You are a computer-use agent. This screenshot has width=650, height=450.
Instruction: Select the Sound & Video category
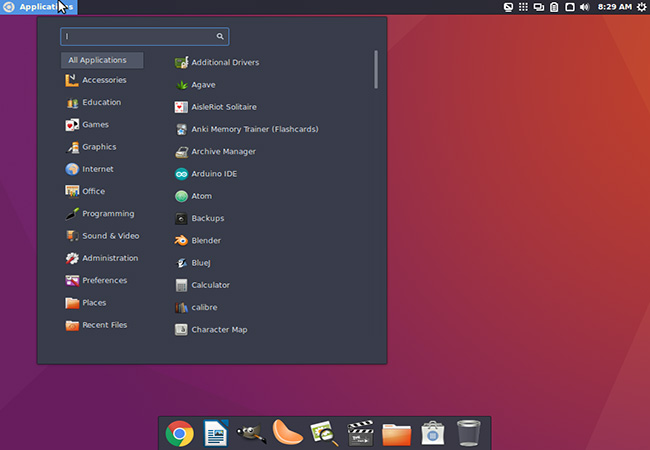click(110, 236)
